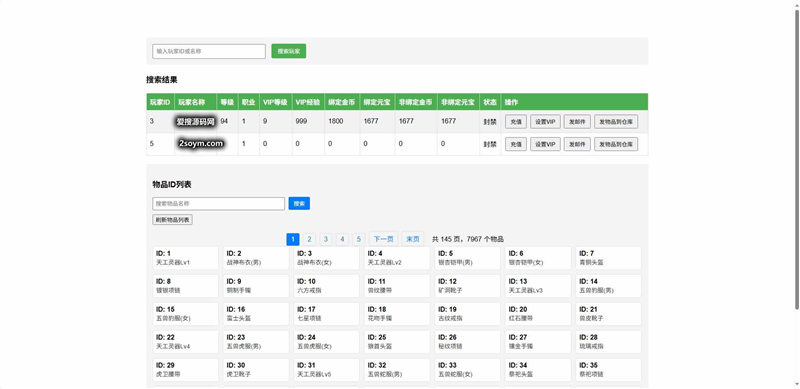Go to pagination page 5

point(359,239)
